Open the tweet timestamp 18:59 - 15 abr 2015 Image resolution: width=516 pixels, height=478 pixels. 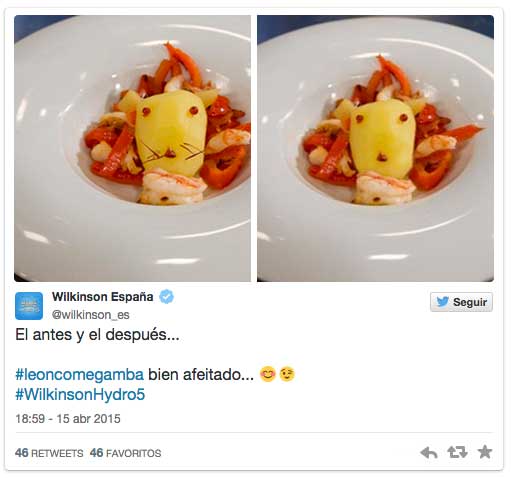click(68, 419)
